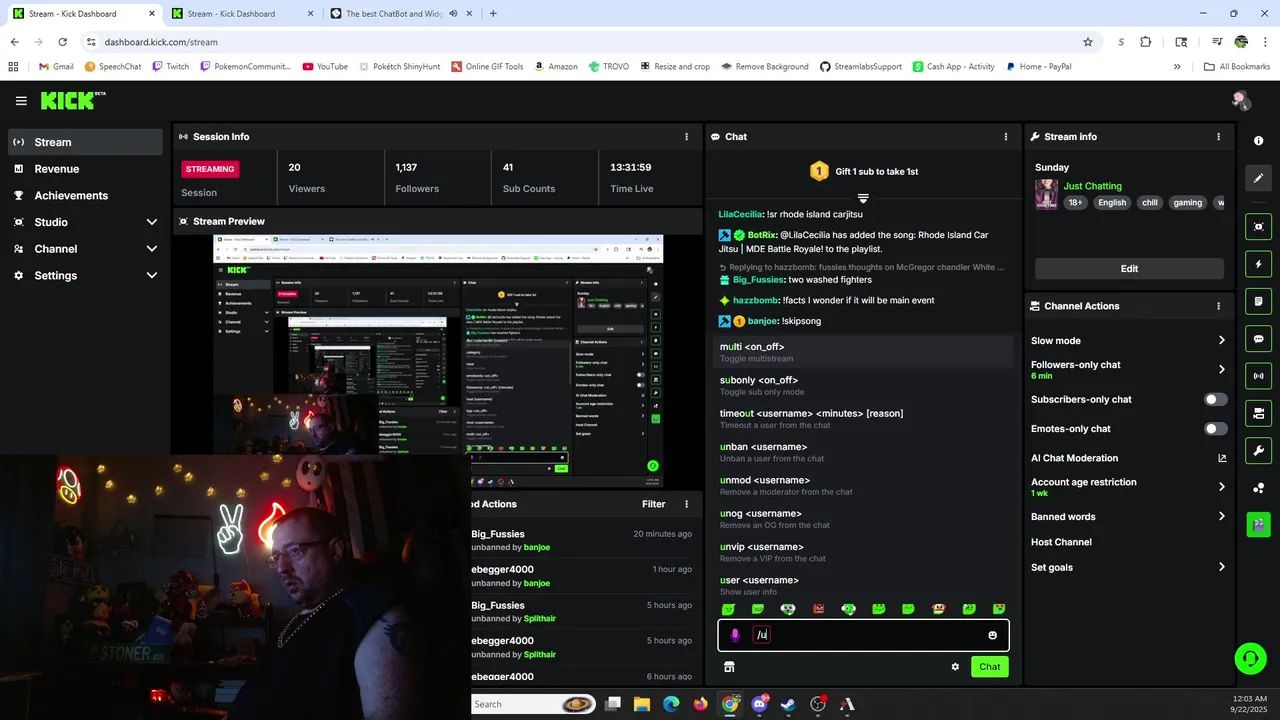Screen dimensions: 1280x720
Task: Open Steam from the taskbar
Action: (789, 704)
